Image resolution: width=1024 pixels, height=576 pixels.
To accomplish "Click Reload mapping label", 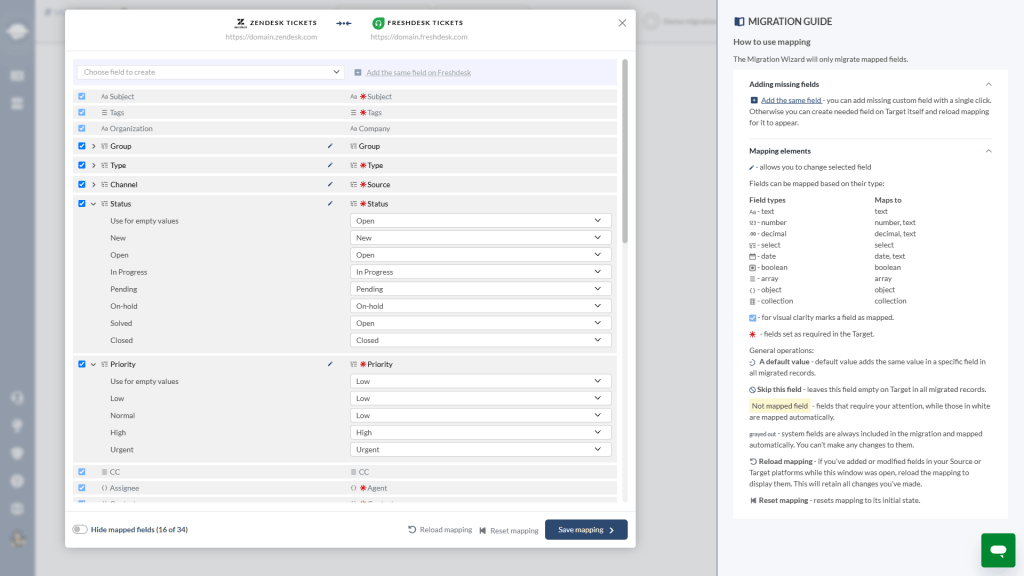I will [445, 530].
